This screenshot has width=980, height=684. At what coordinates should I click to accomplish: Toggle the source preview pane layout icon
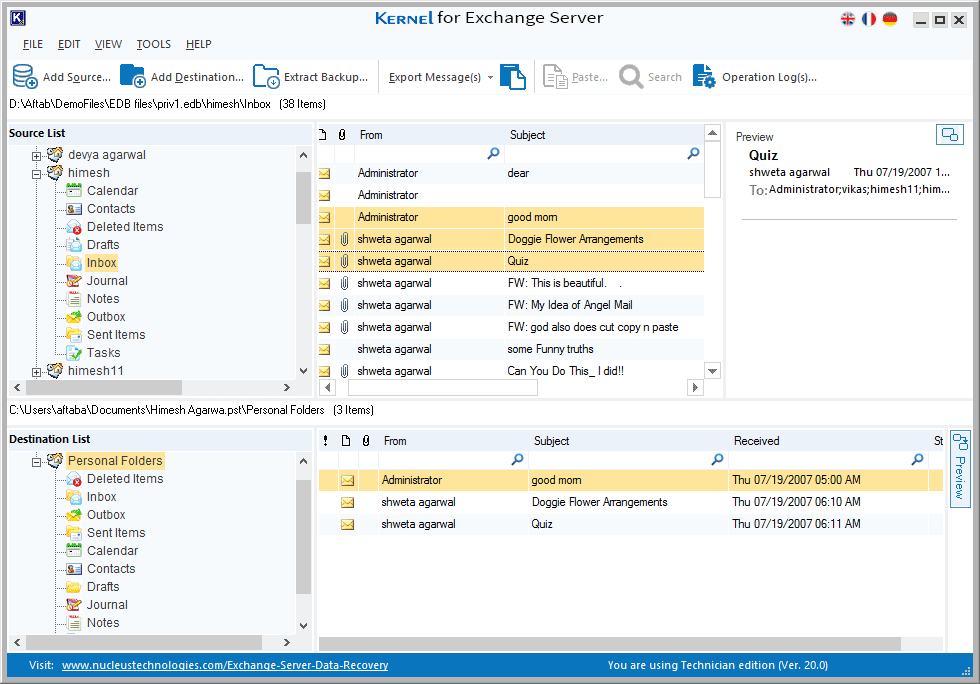click(949, 134)
